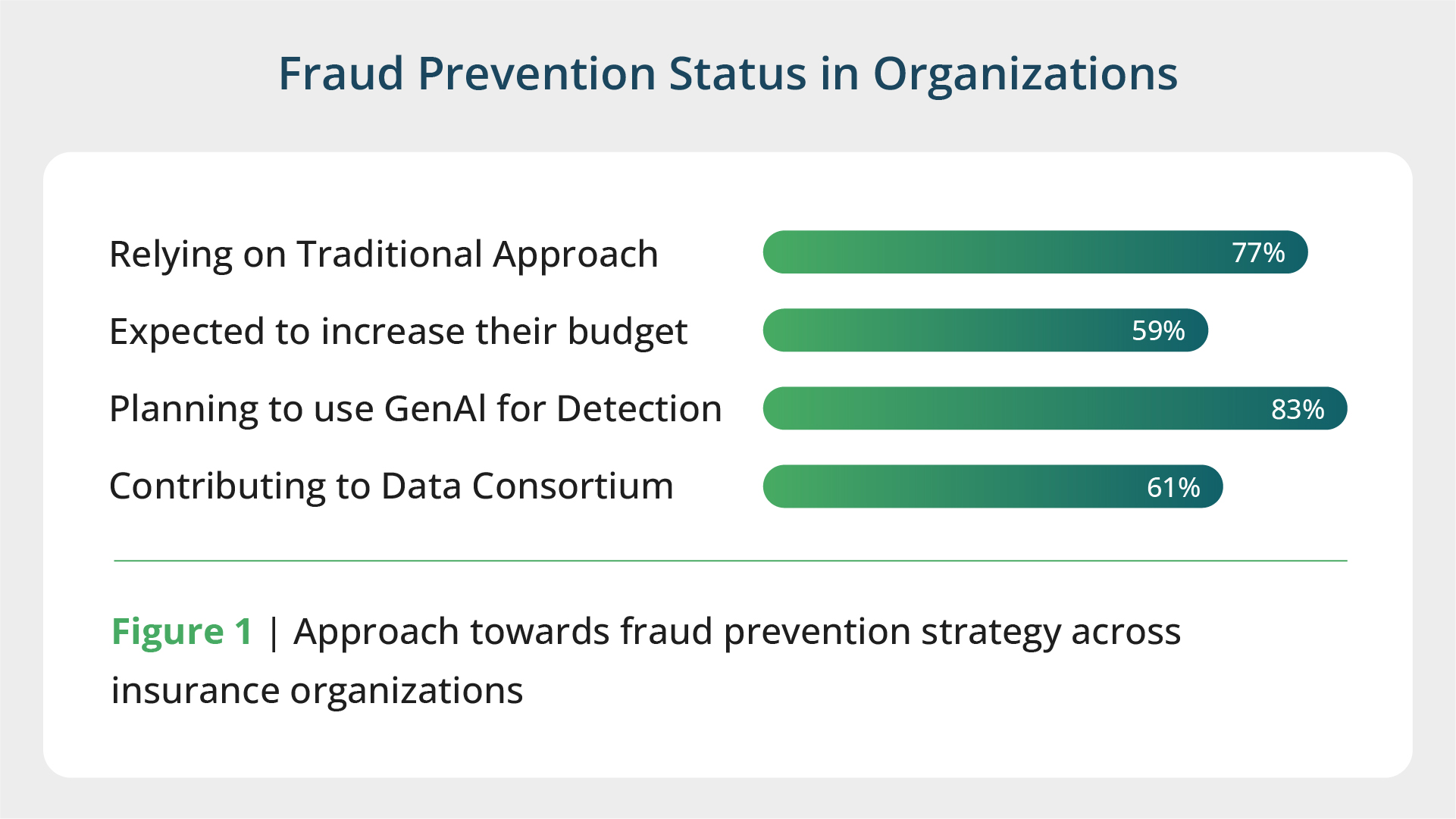Click the green Figure 1 label
Screen dimensions: 1456x819
tap(182, 632)
